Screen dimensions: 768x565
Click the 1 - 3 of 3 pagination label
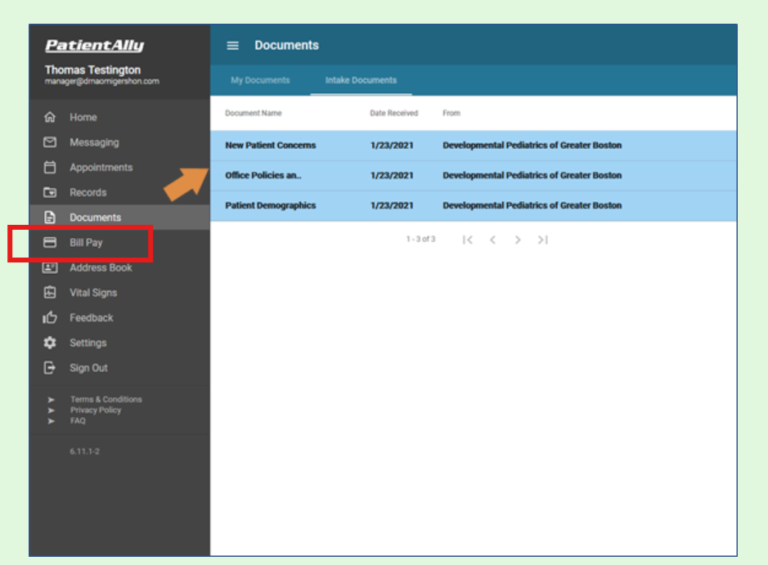pyautogui.click(x=421, y=239)
